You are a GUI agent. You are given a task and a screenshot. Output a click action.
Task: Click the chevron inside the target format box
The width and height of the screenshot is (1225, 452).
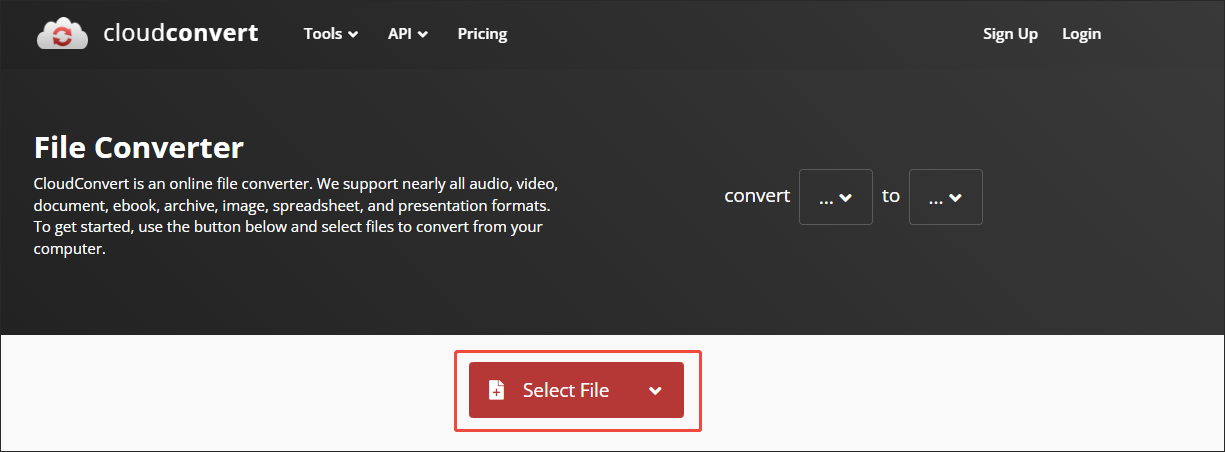tap(955, 198)
